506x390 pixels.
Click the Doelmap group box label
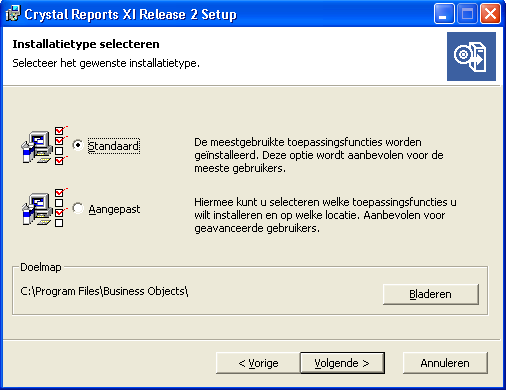point(41,267)
